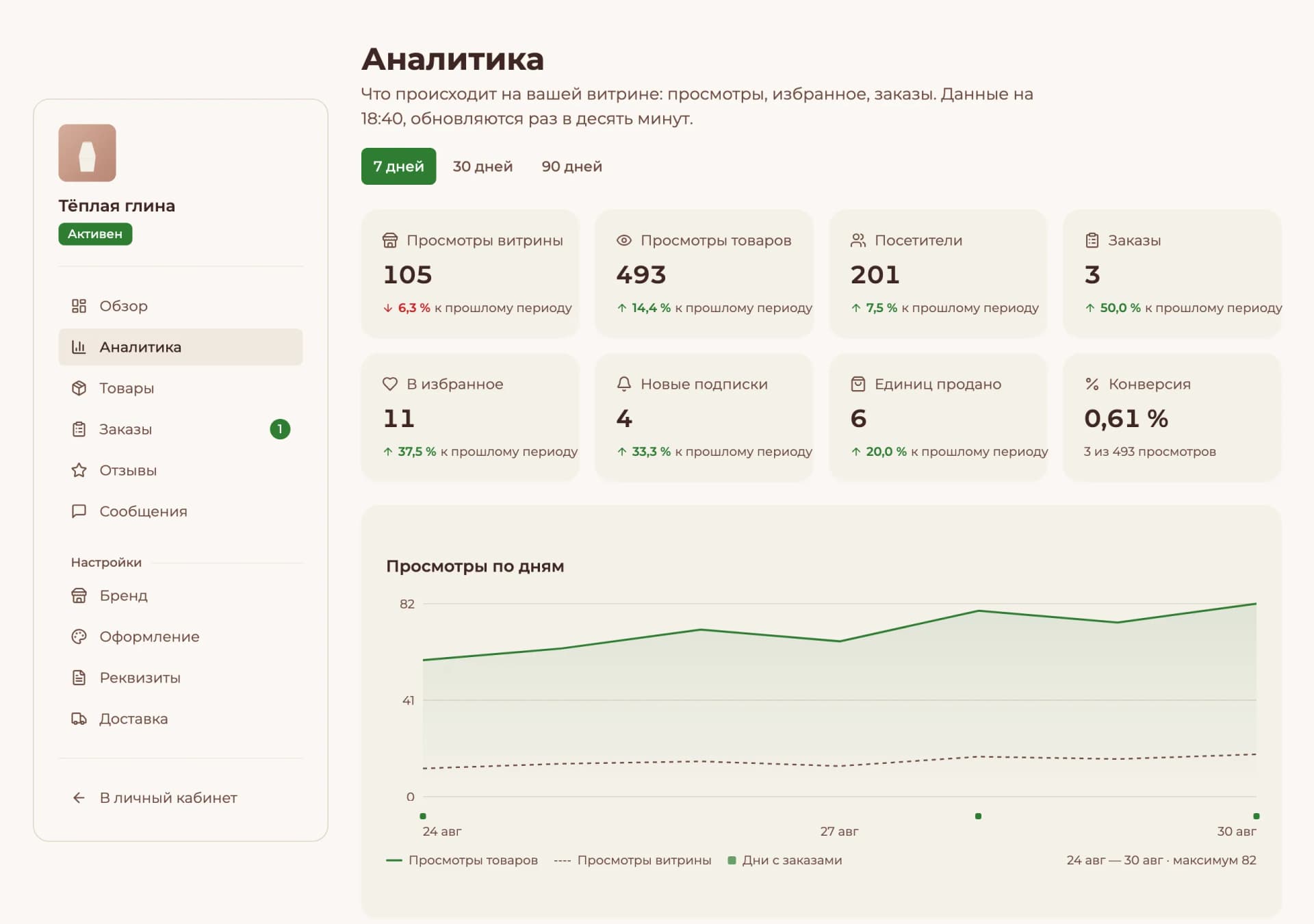Click the Товары box icon
This screenshot has height=924, width=1314.
click(x=79, y=388)
